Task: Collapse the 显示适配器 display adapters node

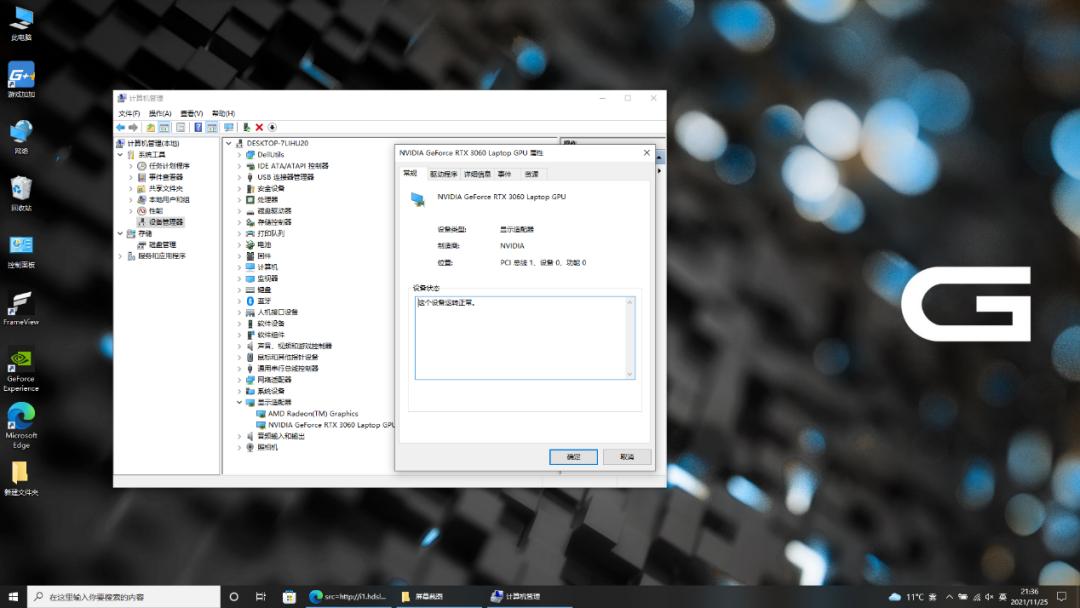Action: 240,402
